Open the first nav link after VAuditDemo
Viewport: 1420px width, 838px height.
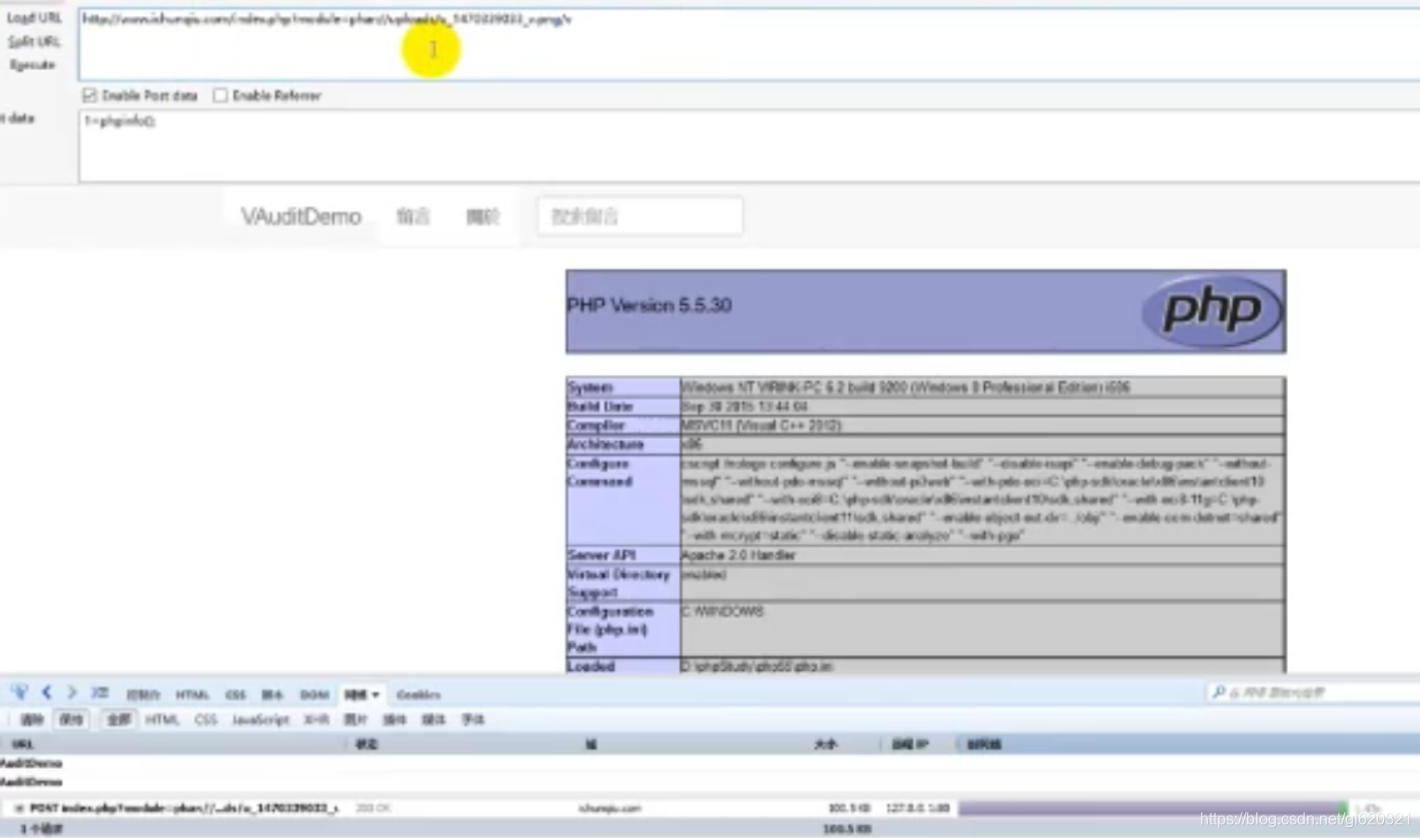coord(413,217)
